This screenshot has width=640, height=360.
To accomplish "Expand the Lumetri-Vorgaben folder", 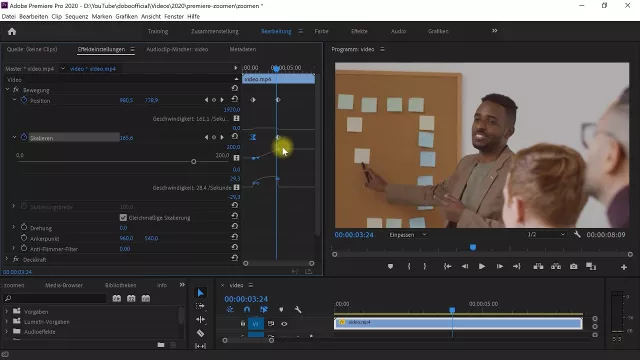I will click(x=7, y=322).
